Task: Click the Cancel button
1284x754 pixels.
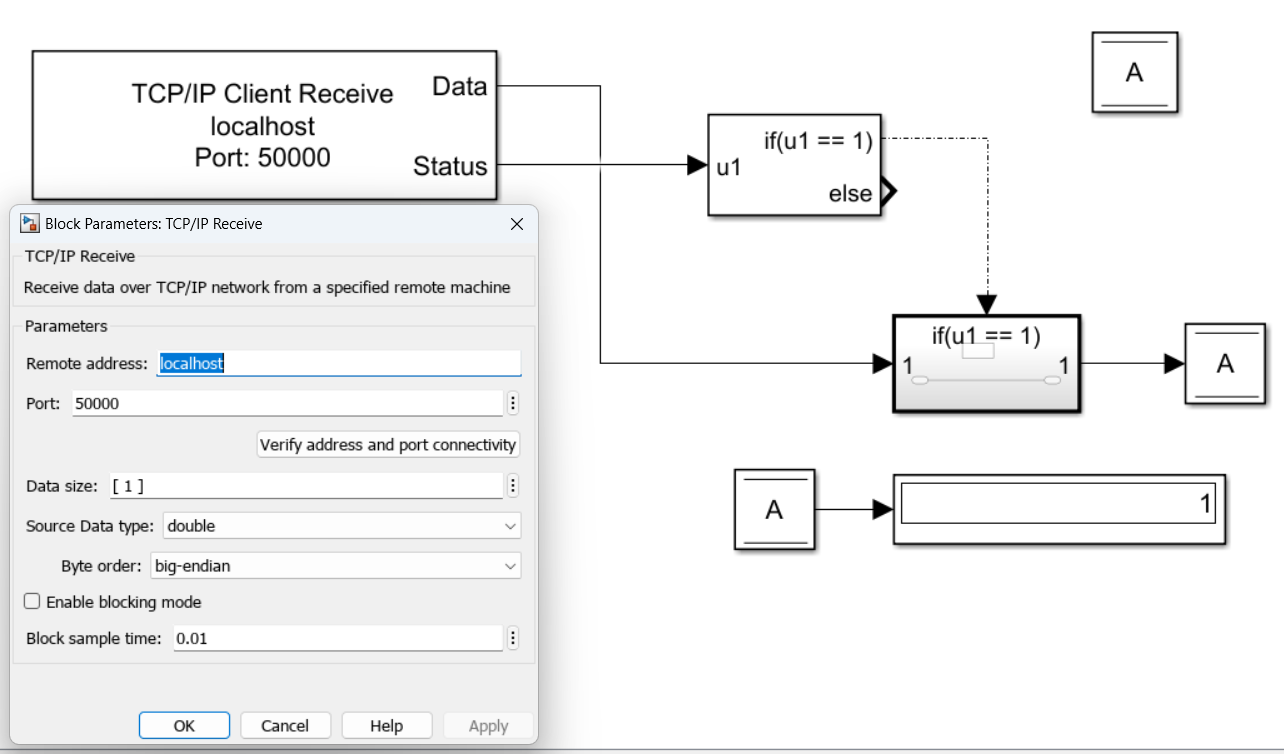Action: (285, 726)
